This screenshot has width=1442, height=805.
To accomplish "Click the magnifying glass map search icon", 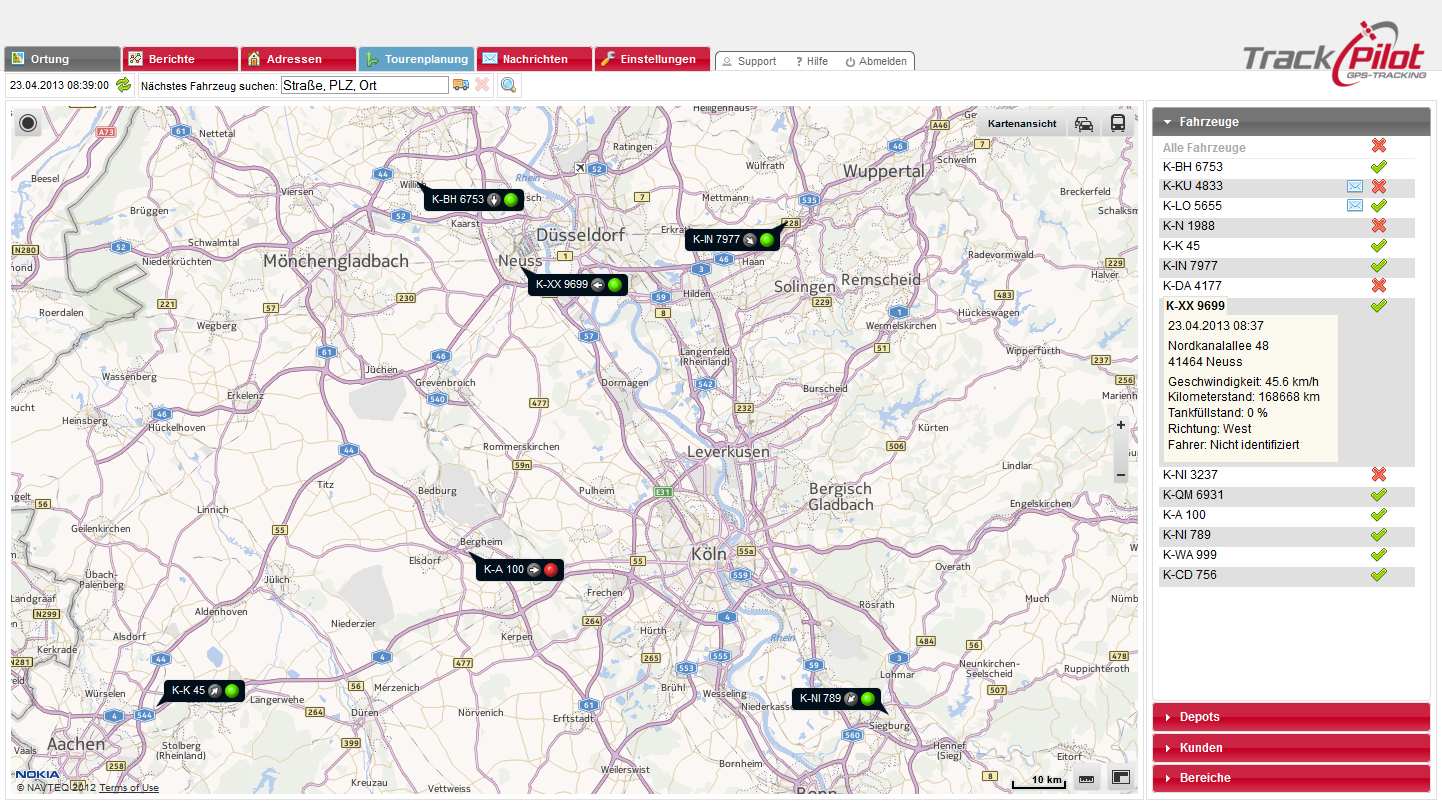I will tap(509, 86).
